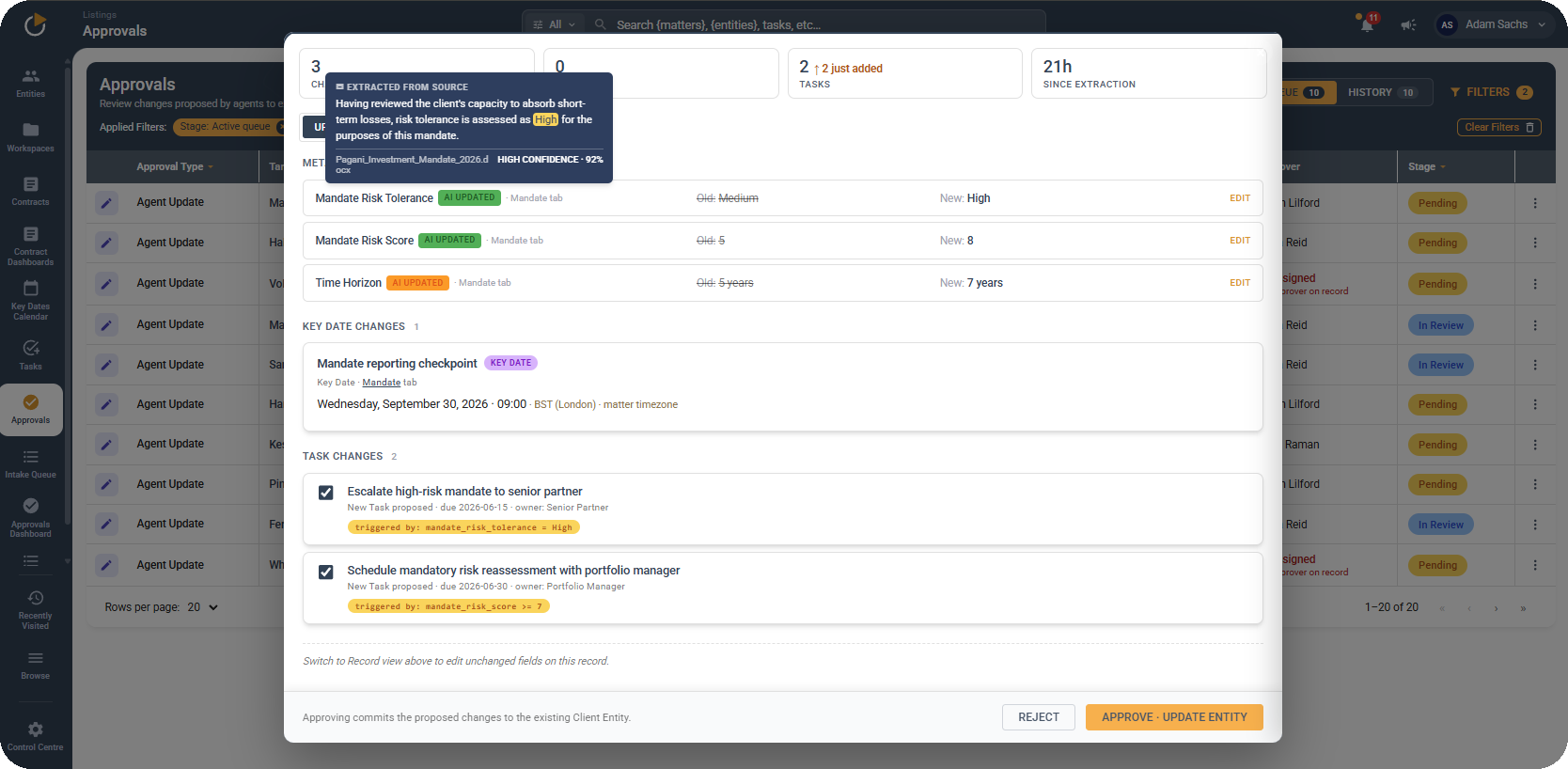Go to Contracts in sidebar
Viewport: 1568px width, 769px height.
pyautogui.click(x=31, y=191)
